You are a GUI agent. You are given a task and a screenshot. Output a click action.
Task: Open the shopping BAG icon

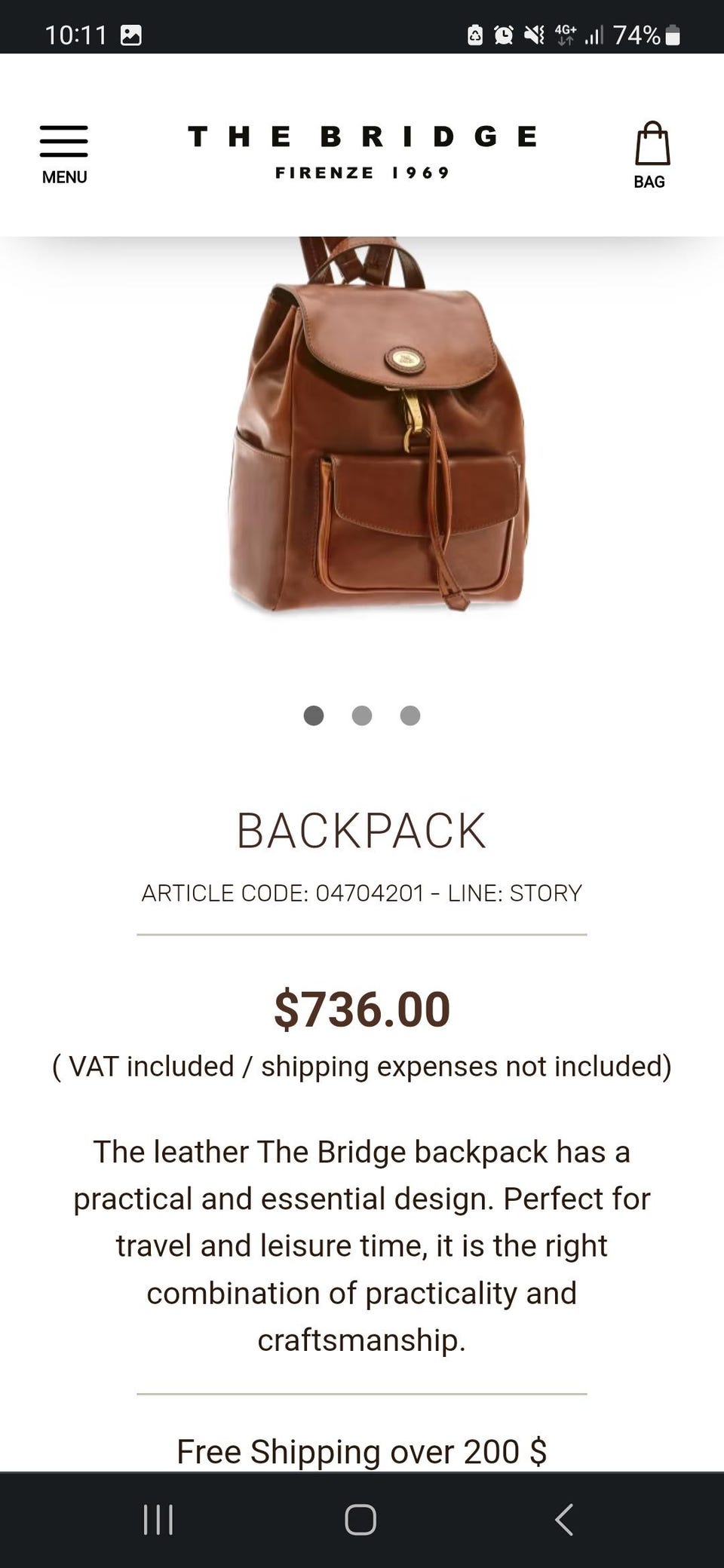[652, 143]
